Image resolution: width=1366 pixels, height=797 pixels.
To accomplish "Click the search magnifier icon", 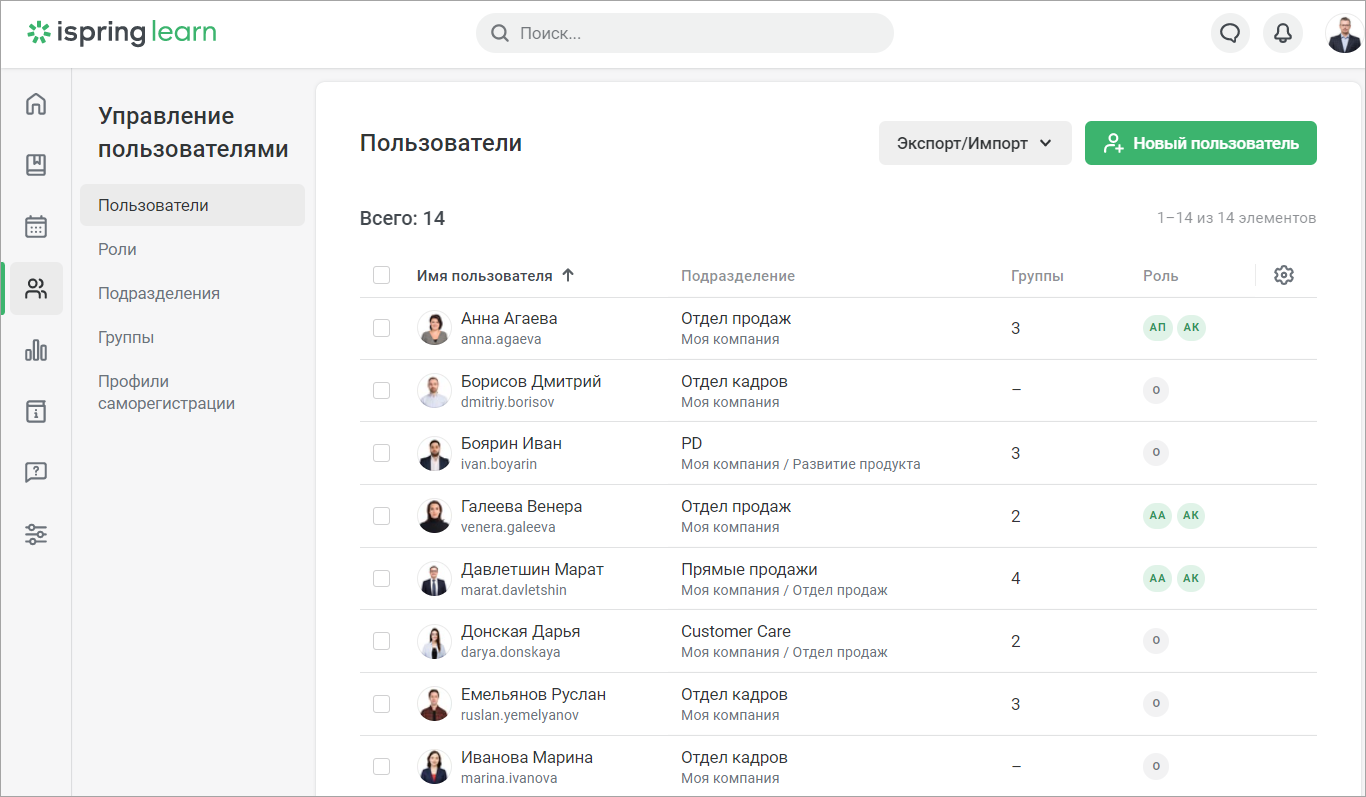I will pos(500,33).
